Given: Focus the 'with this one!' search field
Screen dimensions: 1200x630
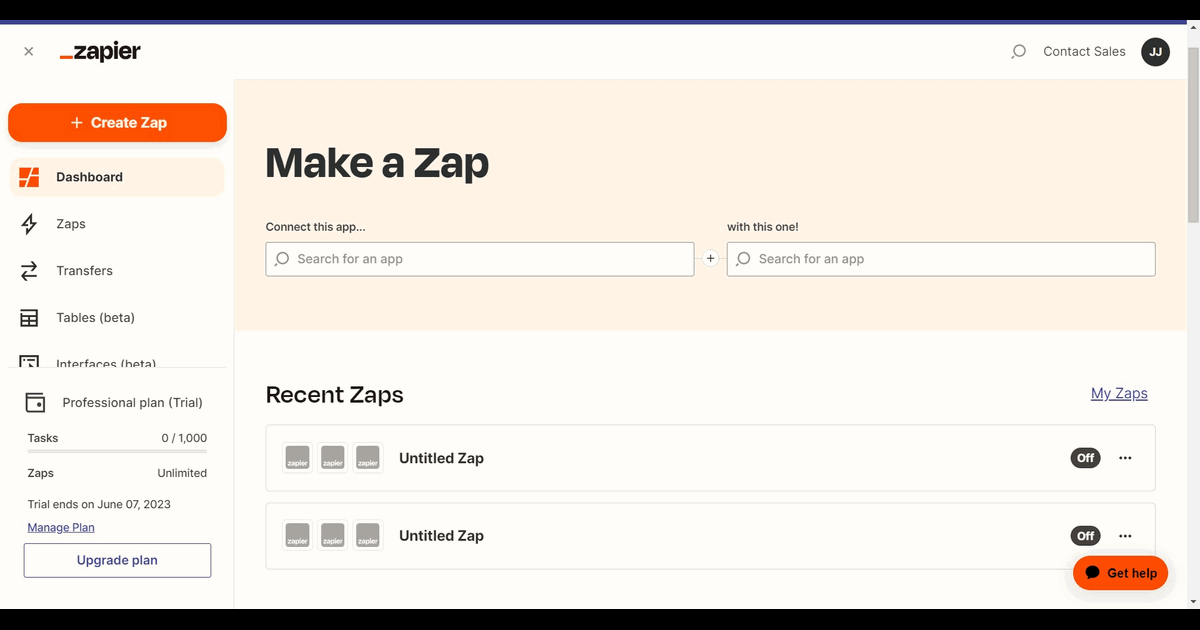Looking at the screenshot, I should (x=941, y=259).
